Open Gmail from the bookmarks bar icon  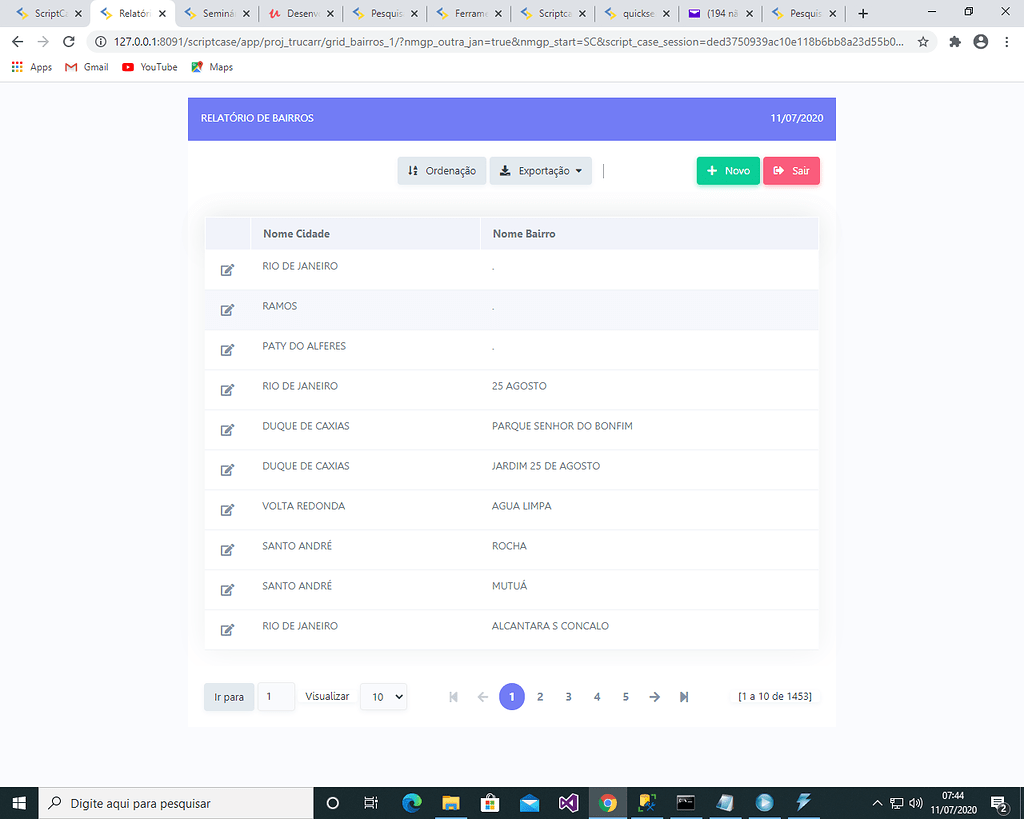[70, 67]
